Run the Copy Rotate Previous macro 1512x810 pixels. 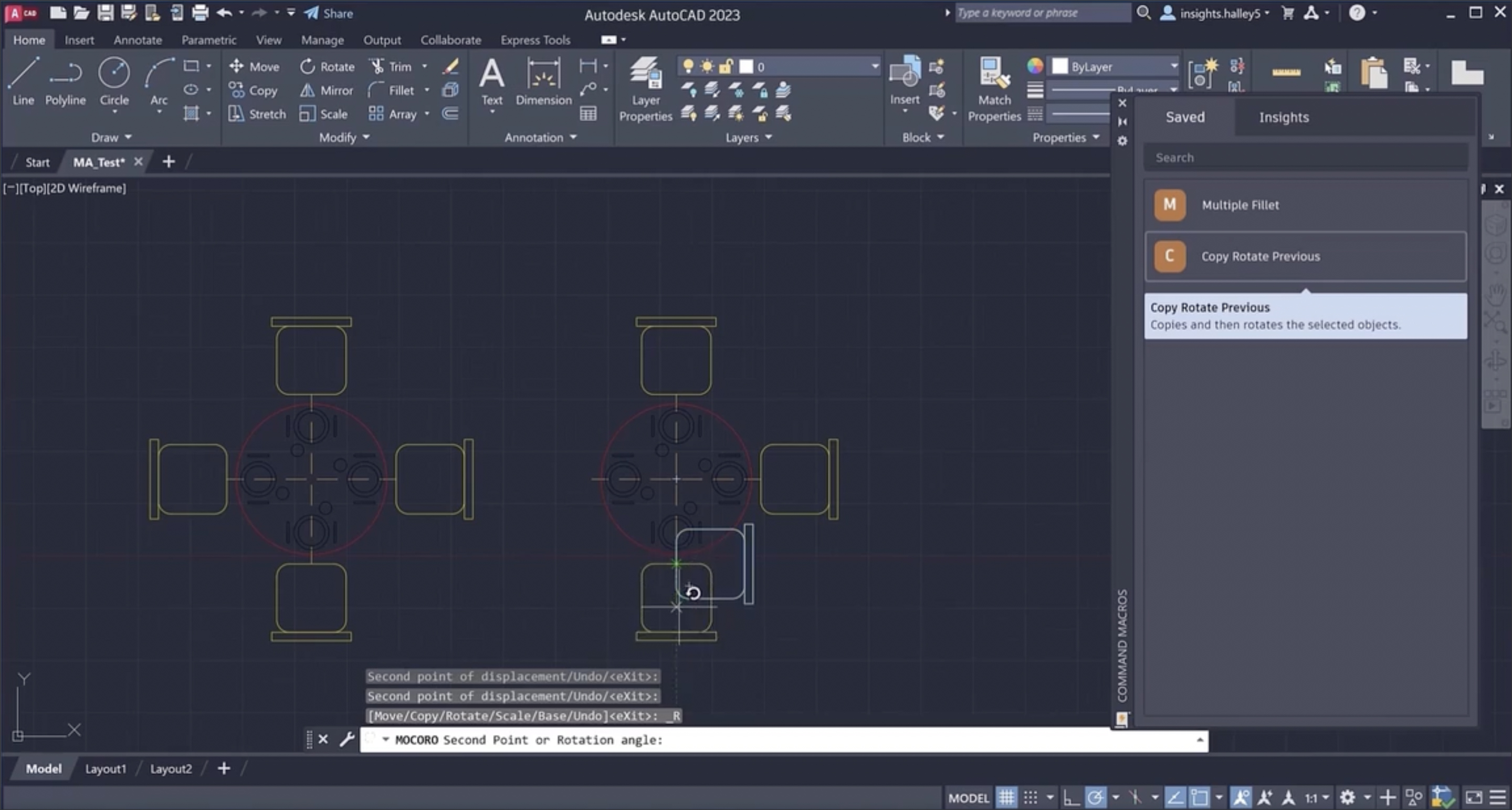[1305, 256]
